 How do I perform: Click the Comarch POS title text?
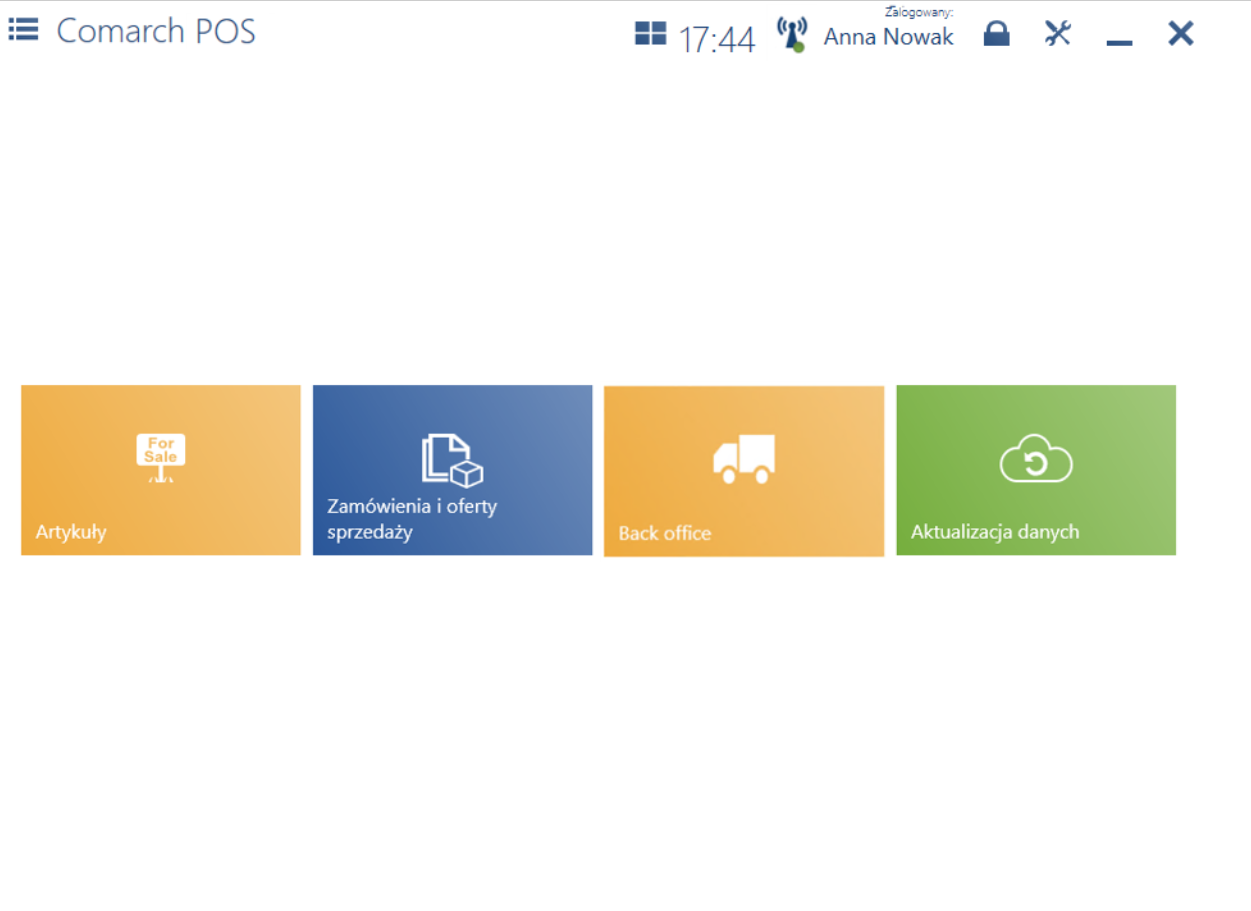[x=156, y=31]
